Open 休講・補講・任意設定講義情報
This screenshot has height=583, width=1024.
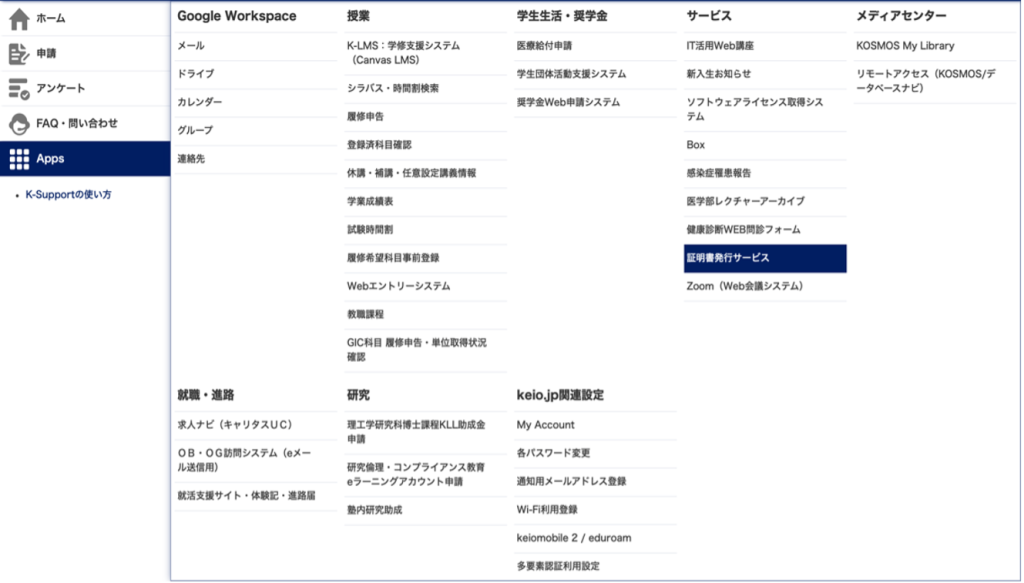411,173
